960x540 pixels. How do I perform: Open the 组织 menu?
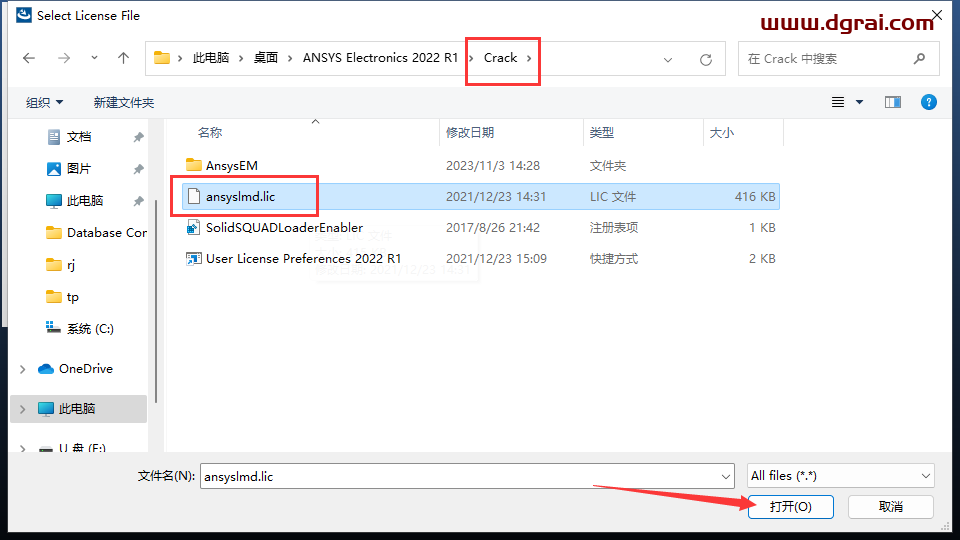44,102
